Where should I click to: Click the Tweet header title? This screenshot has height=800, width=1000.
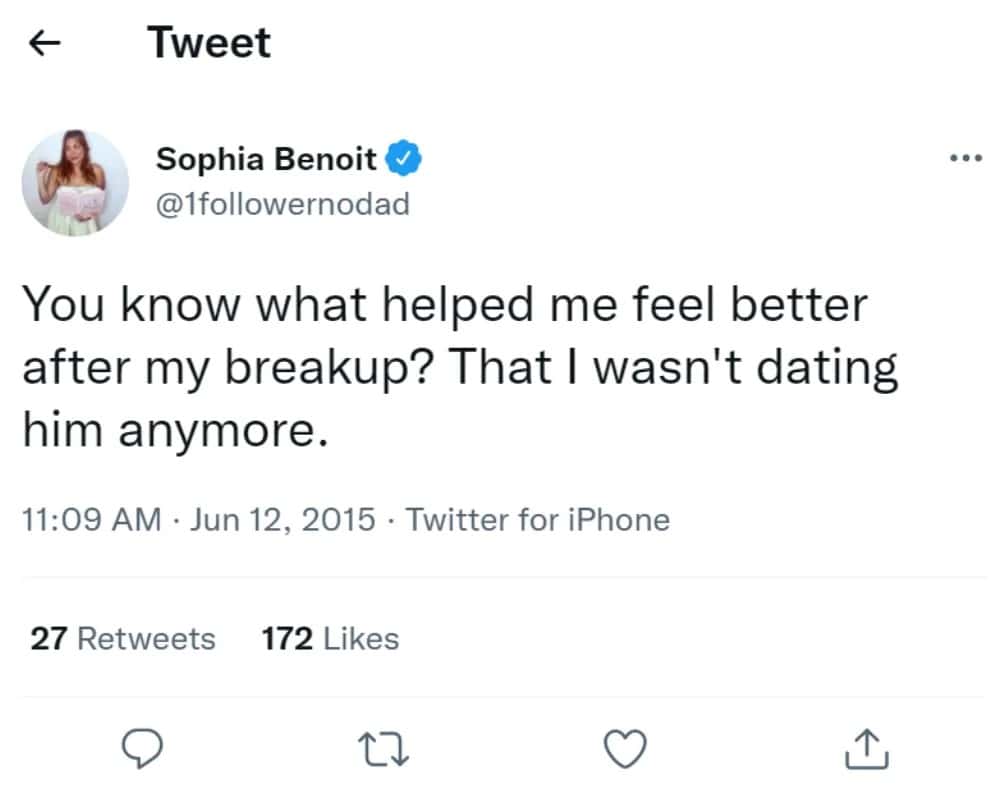(209, 43)
